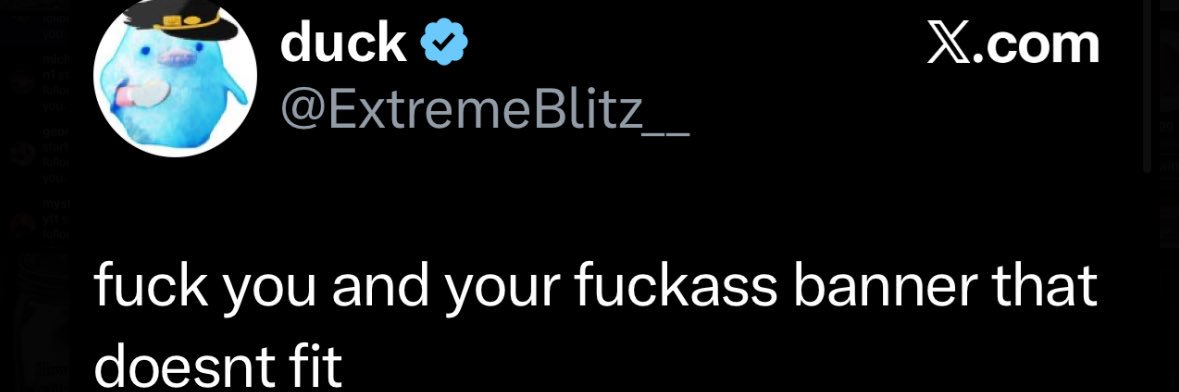Click the faint panel item right of the scrollbar
Viewport: 1179px width, 392px height.
pyautogui.click(x=1168, y=128)
